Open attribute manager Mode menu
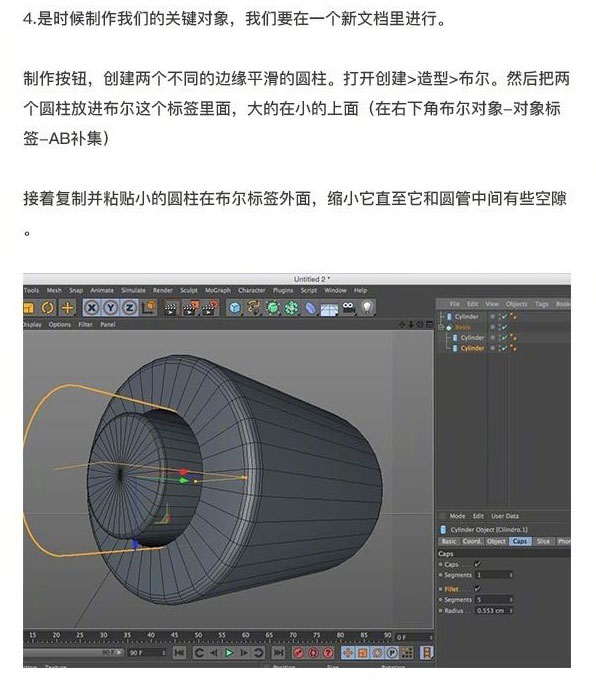This screenshot has width=596, height=680. coord(457,516)
